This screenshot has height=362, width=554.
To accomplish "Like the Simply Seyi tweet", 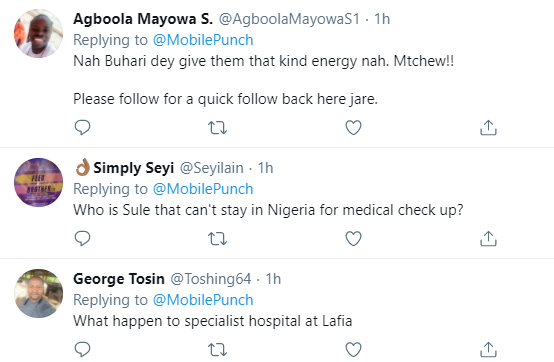I will 353,238.
